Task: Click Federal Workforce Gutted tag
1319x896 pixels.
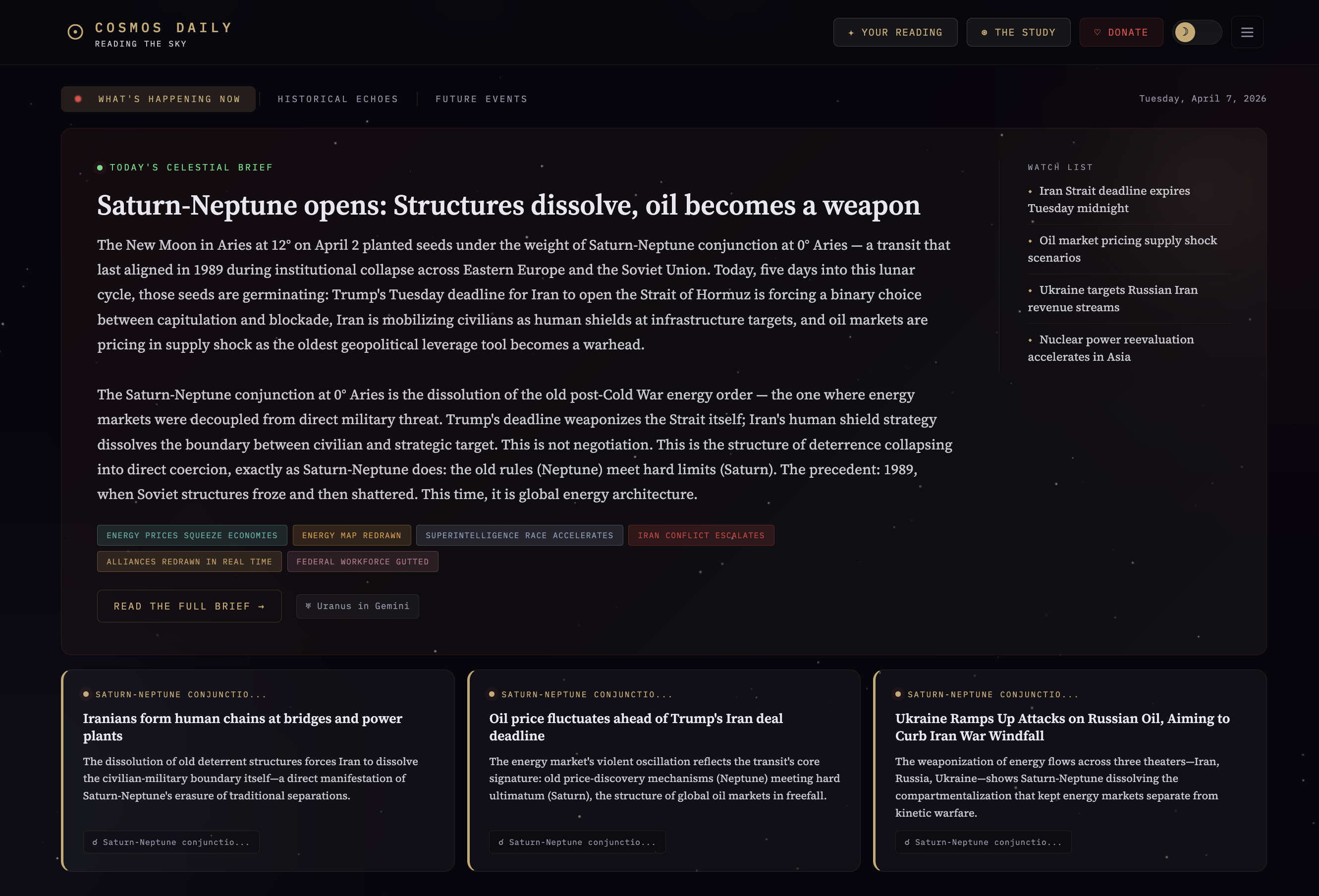Action: [x=363, y=561]
